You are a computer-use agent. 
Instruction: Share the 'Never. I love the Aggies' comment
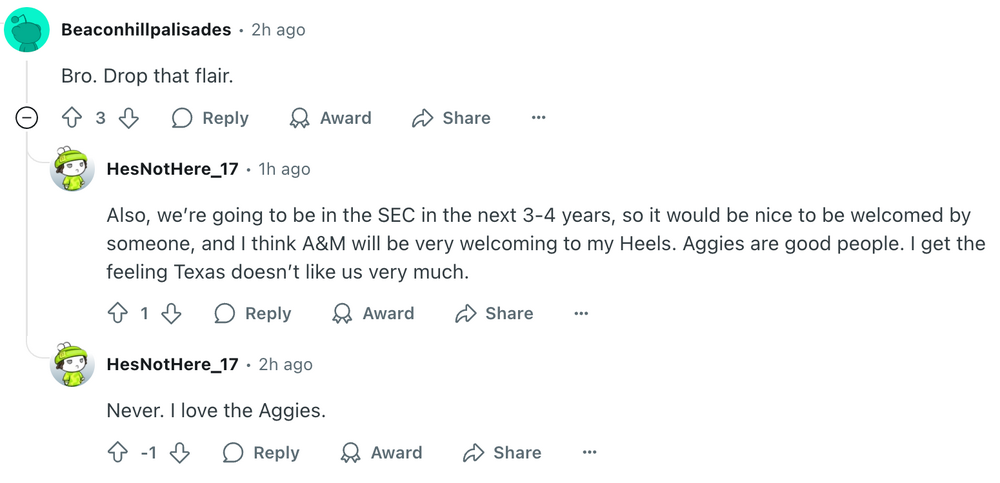502,453
